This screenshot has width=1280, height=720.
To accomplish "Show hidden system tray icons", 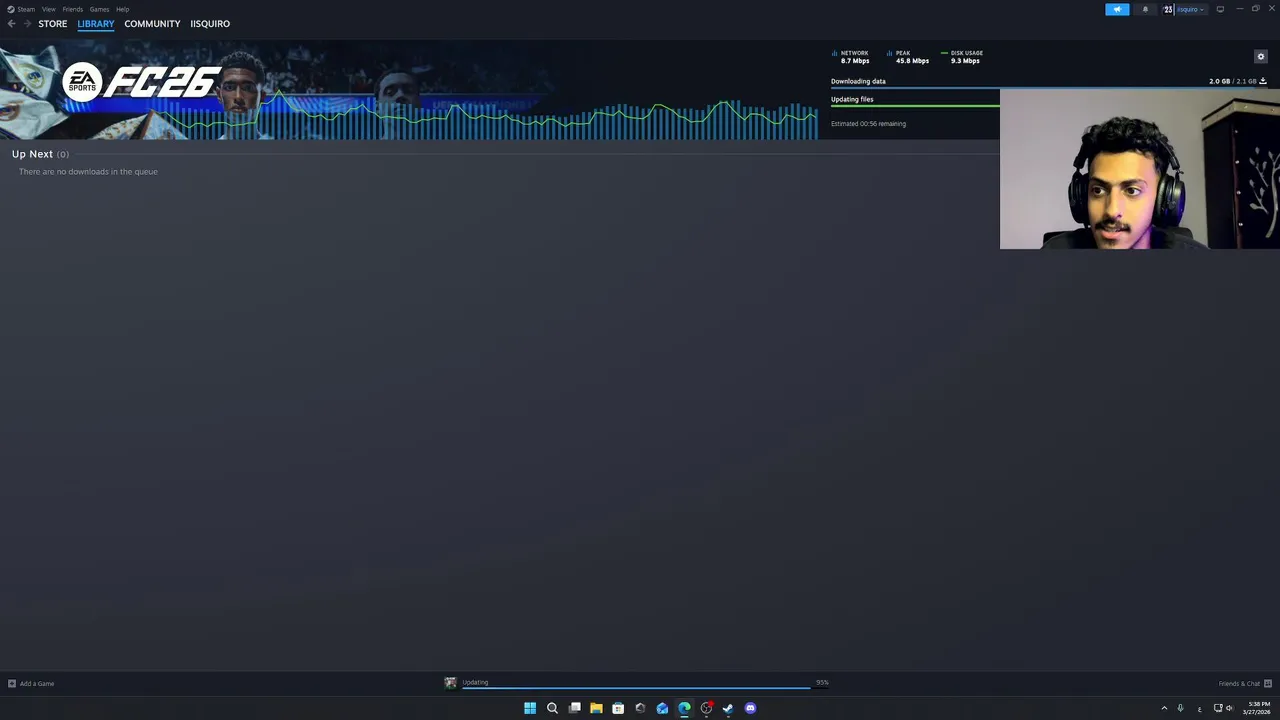I will pyautogui.click(x=1164, y=708).
